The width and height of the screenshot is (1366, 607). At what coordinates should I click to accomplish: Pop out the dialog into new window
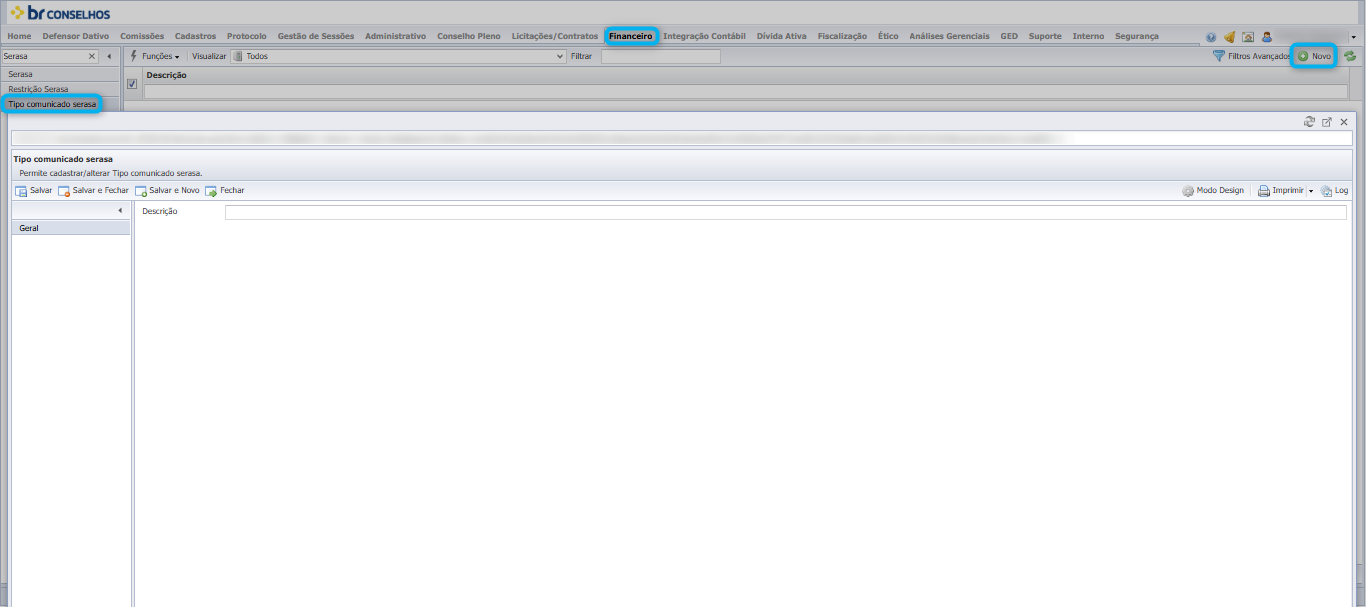pyautogui.click(x=1327, y=121)
